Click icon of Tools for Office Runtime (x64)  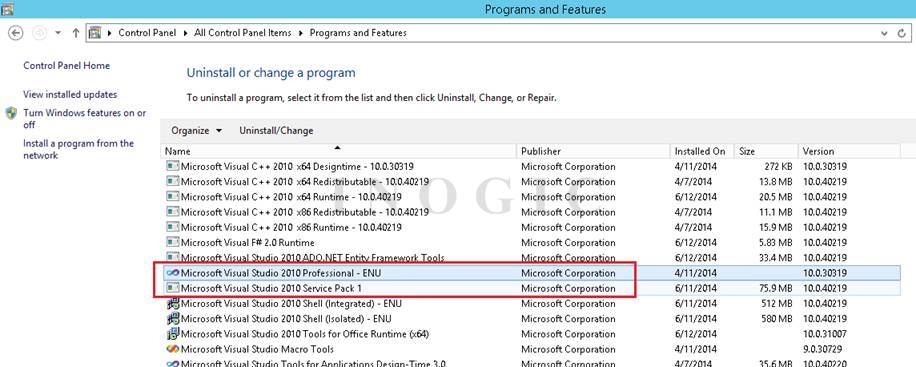172,334
